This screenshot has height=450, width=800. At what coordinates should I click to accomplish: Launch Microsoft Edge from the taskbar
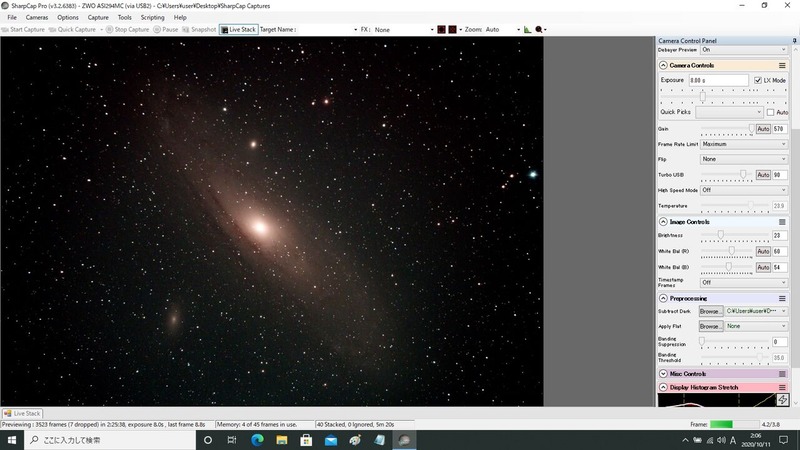(257, 440)
